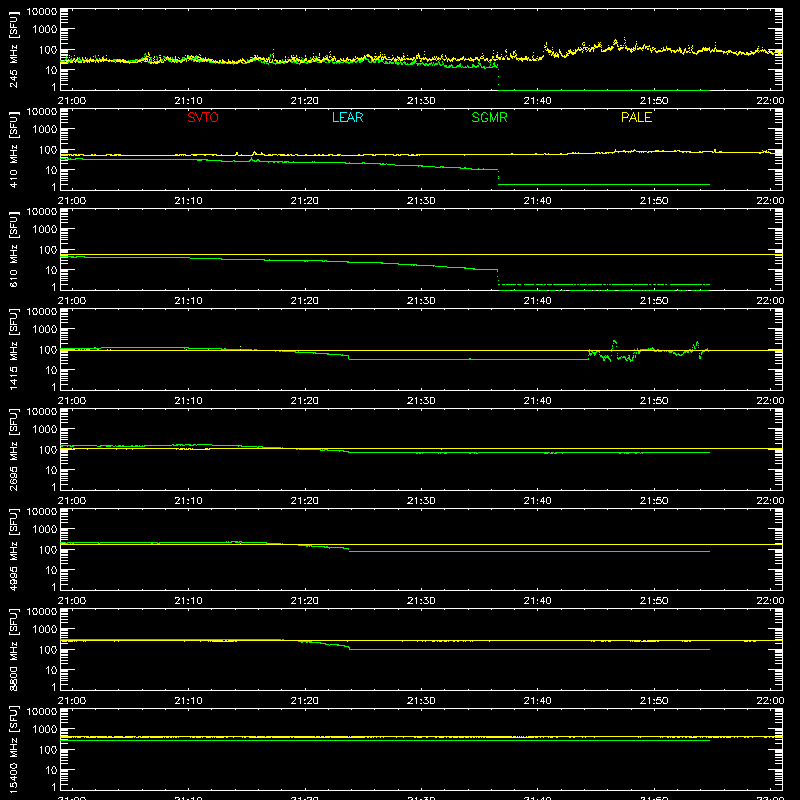Click the 100 y-axis label of 610 MHz panel
Image resolution: width=800 pixels, height=800 pixels.
pyautogui.click(x=48, y=250)
